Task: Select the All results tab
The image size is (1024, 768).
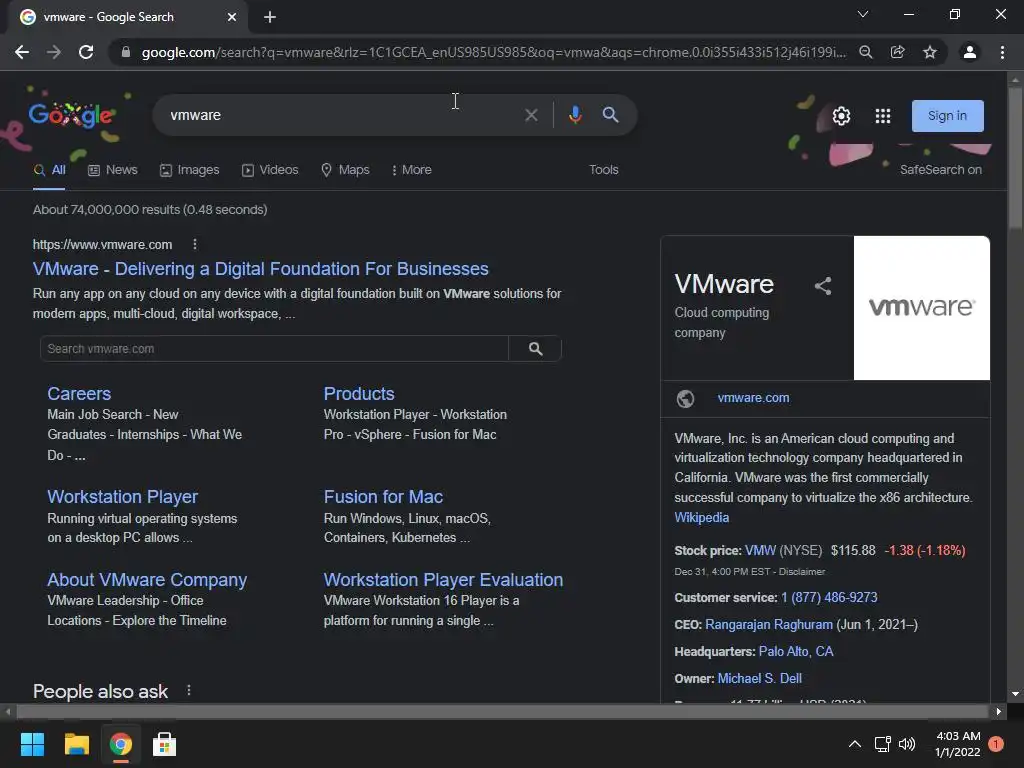Action: (50, 170)
